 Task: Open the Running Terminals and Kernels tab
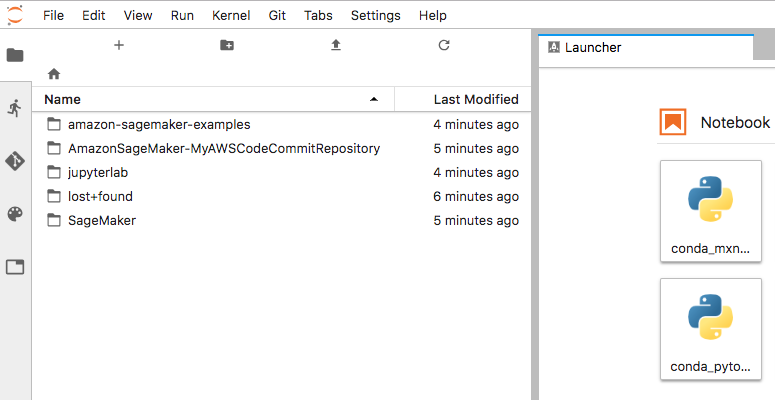[x=15, y=108]
